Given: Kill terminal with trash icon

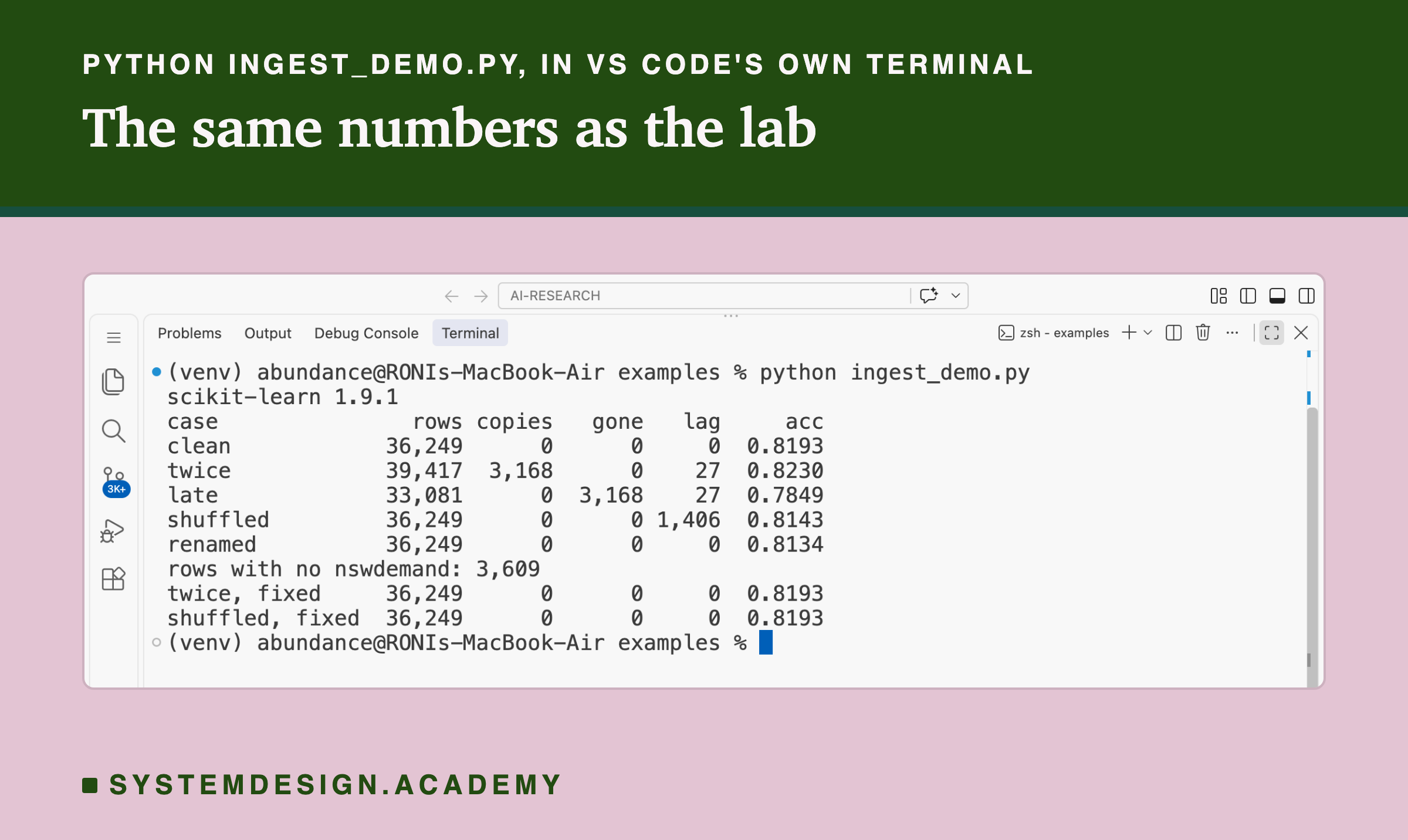Looking at the screenshot, I should [x=1203, y=333].
